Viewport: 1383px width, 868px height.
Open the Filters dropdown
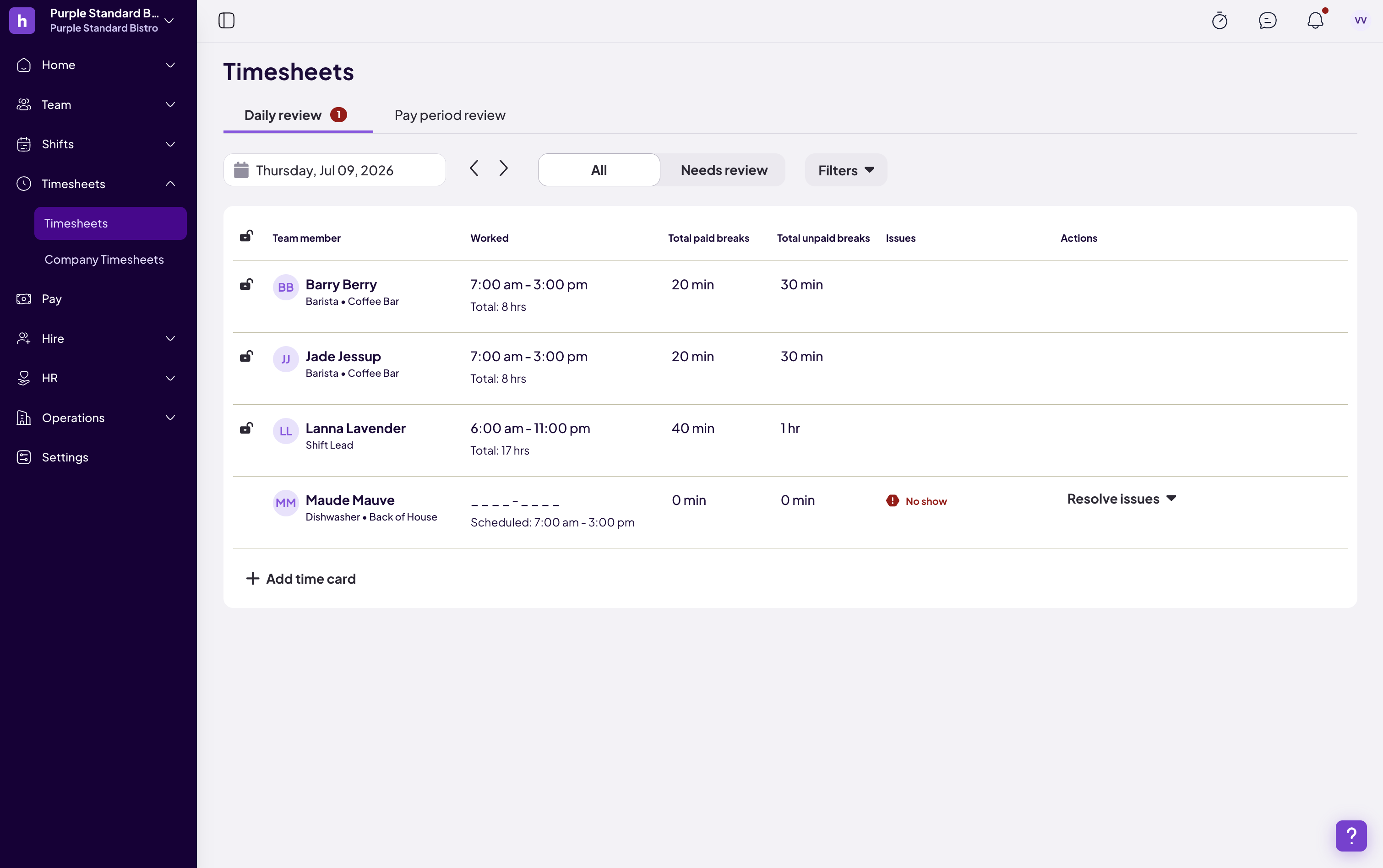coord(846,170)
